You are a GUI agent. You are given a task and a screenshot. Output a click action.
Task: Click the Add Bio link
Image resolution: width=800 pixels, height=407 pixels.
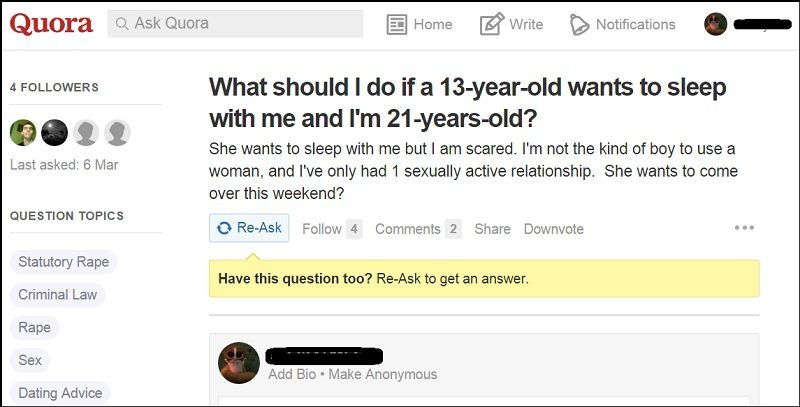[292, 374]
